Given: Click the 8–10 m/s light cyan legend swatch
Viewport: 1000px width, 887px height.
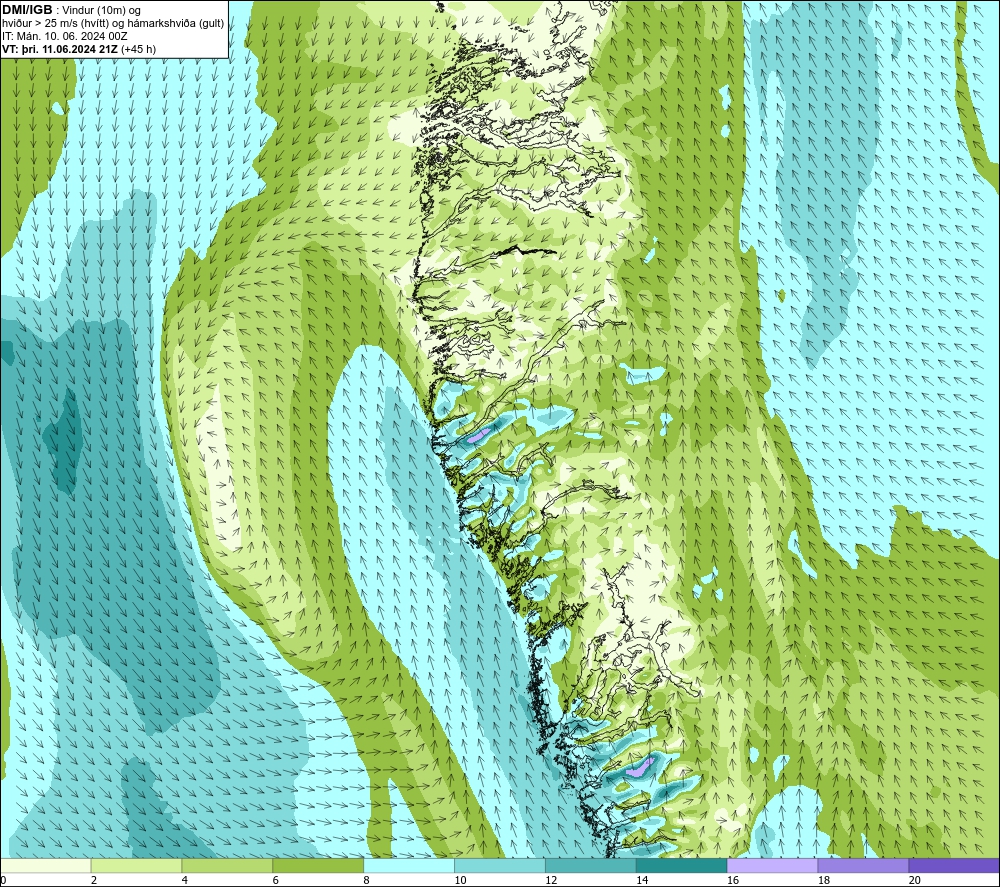Looking at the screenshot, I should click(409, 865).
